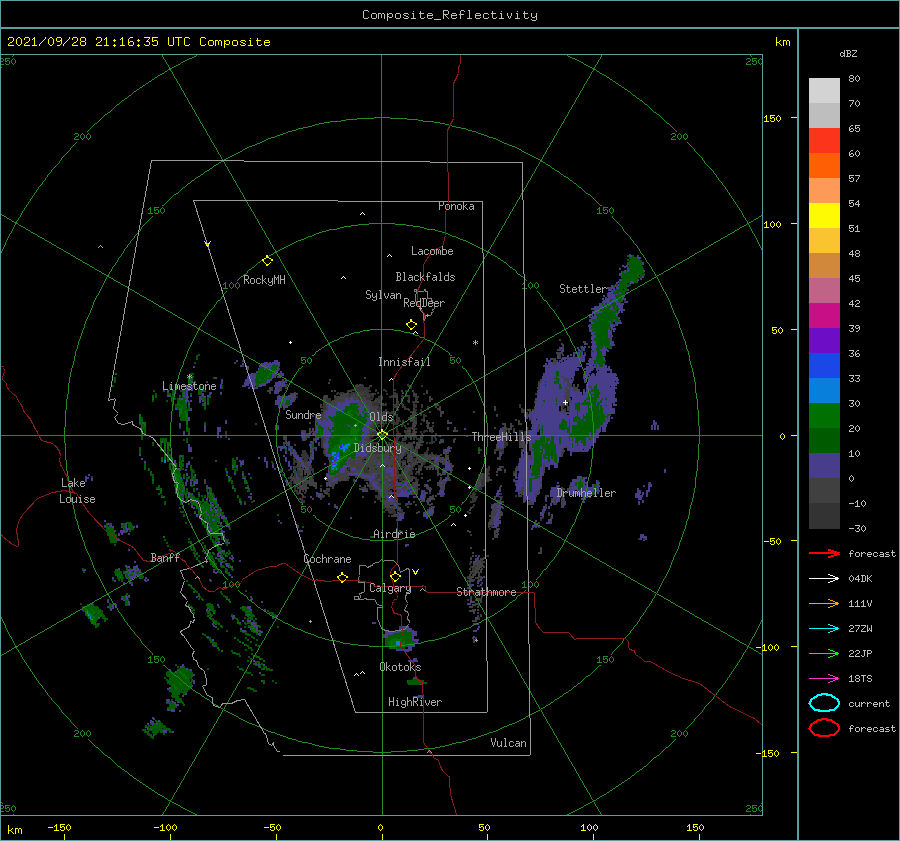Click the red forecast arrow in the legend
This screenshot has width=900, height=841.
(x=824, y=553)
